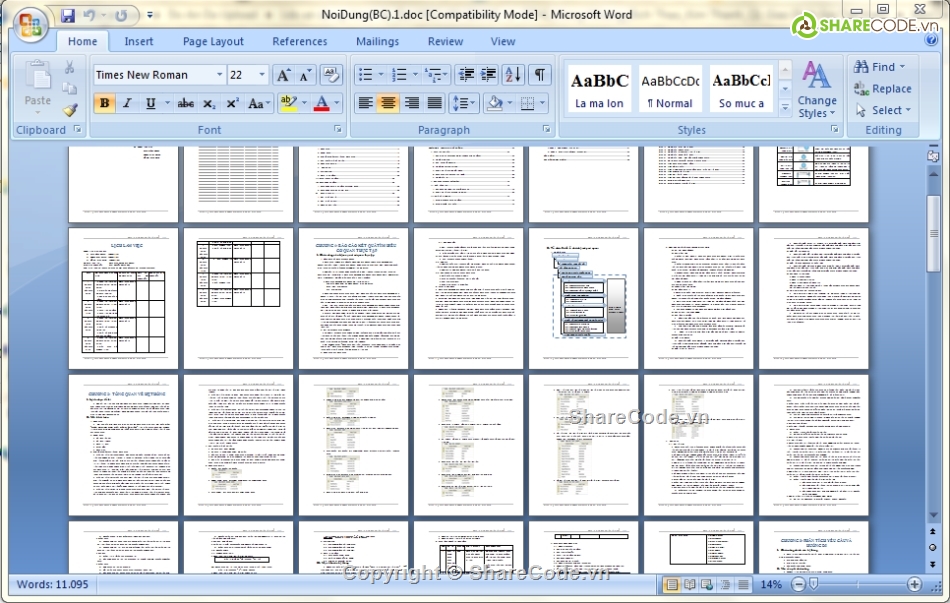Center the text alignment
950x603 pixels.
coord(388,104)
